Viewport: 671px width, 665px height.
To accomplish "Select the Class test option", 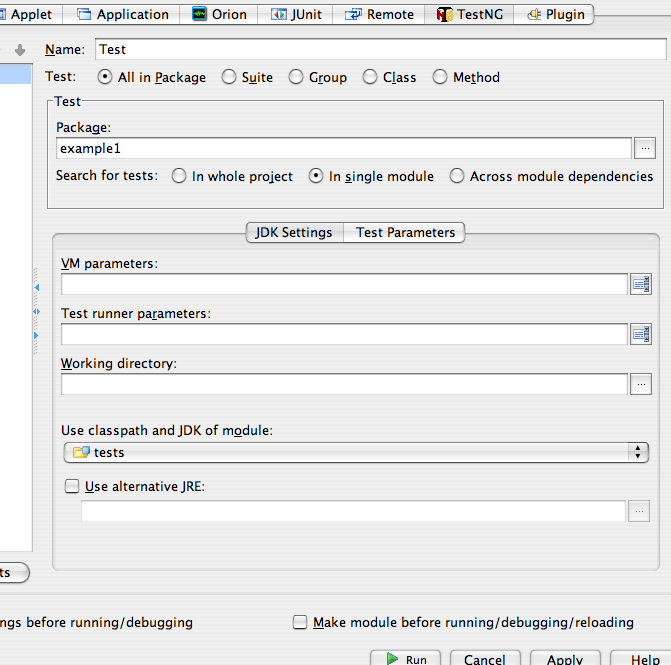I will click(370, 77).
